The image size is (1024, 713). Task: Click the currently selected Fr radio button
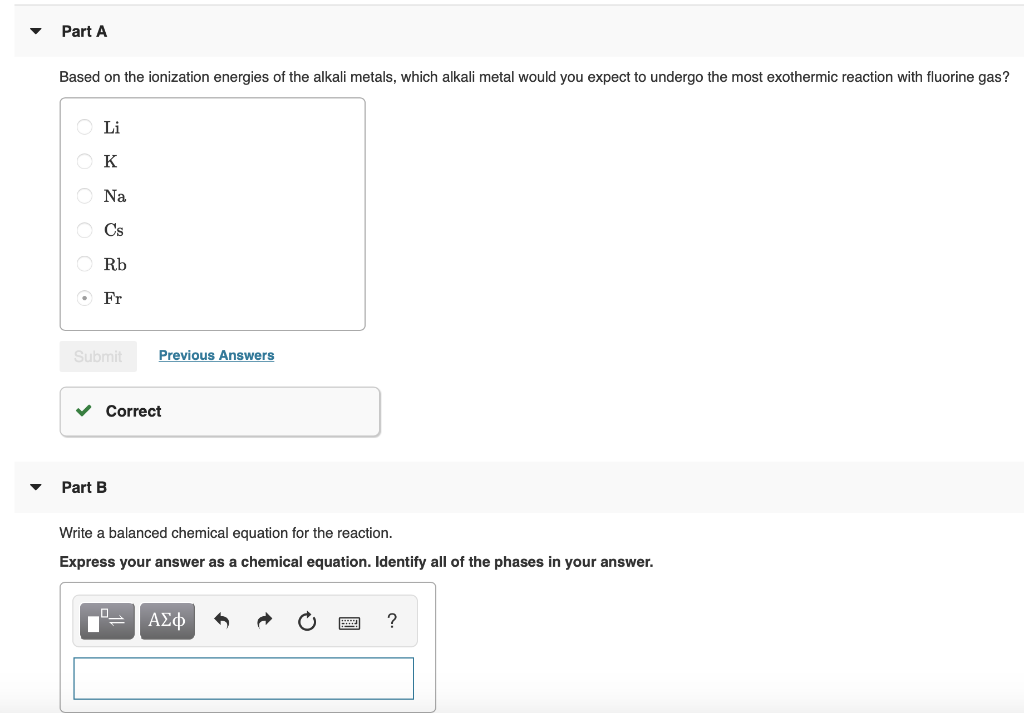click(85, 297)
